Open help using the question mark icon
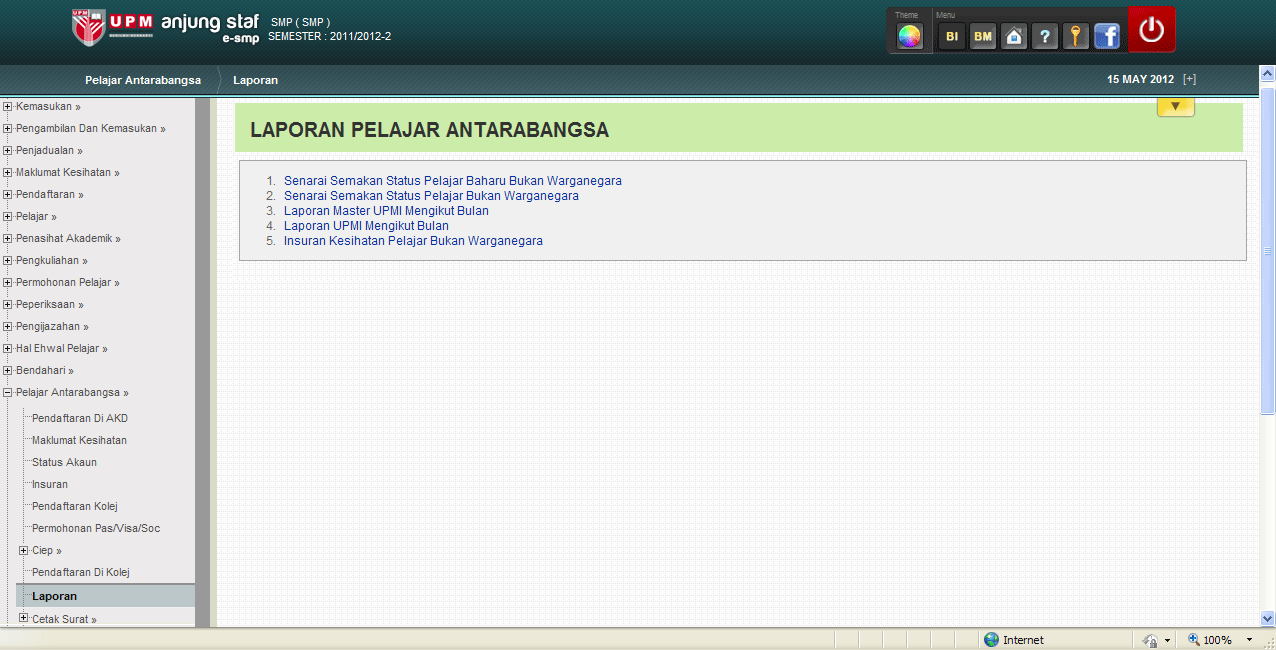The image size is (1276, 650). 1044,37
